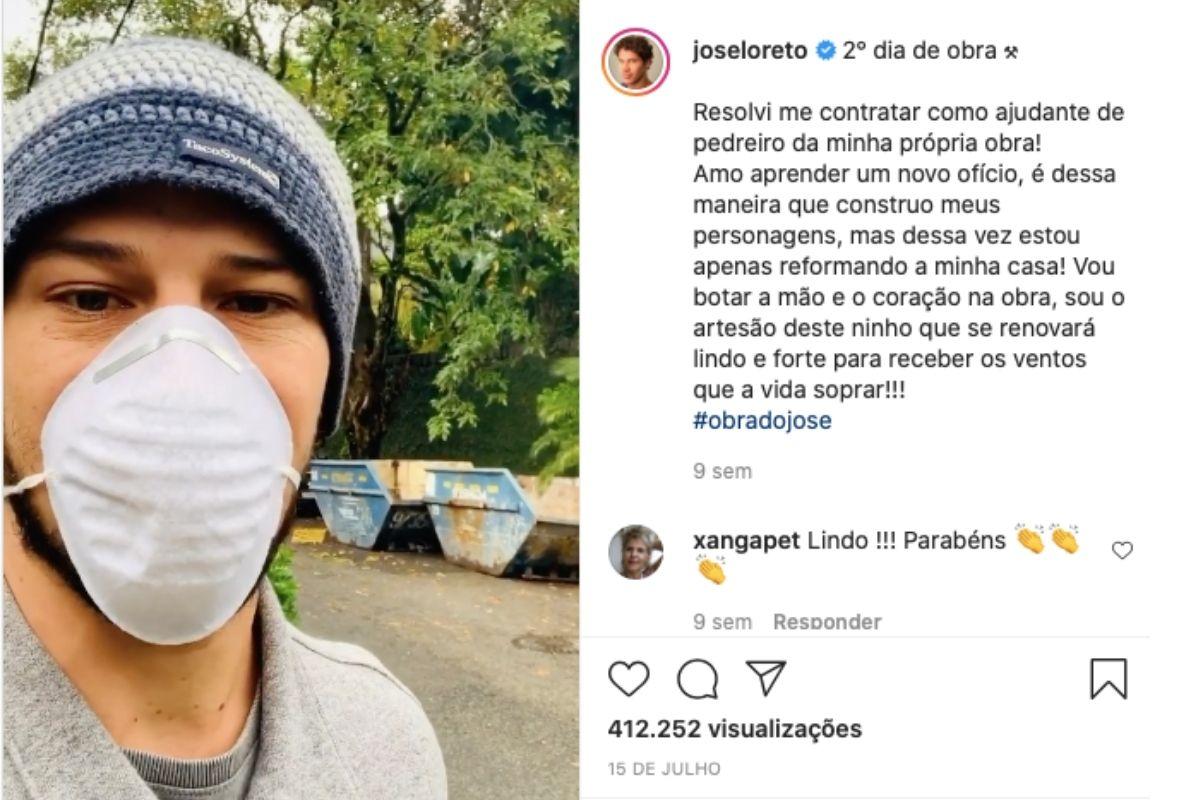Open the joseloreto username link
The width and height of the screenshot is (1200, 800).
pyautogui.click(x=749, y=51)
